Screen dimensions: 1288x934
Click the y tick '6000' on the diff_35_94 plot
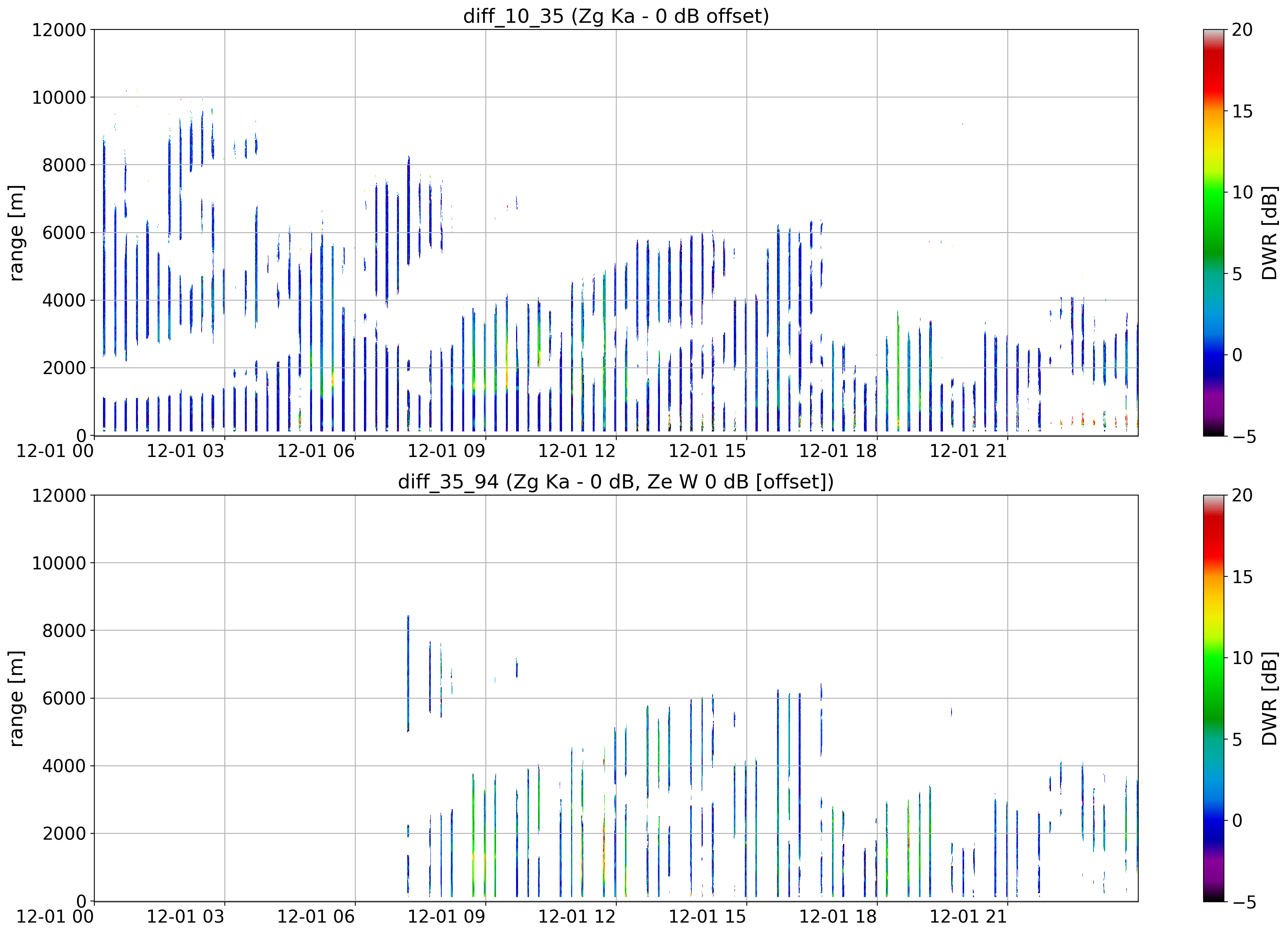64,698
